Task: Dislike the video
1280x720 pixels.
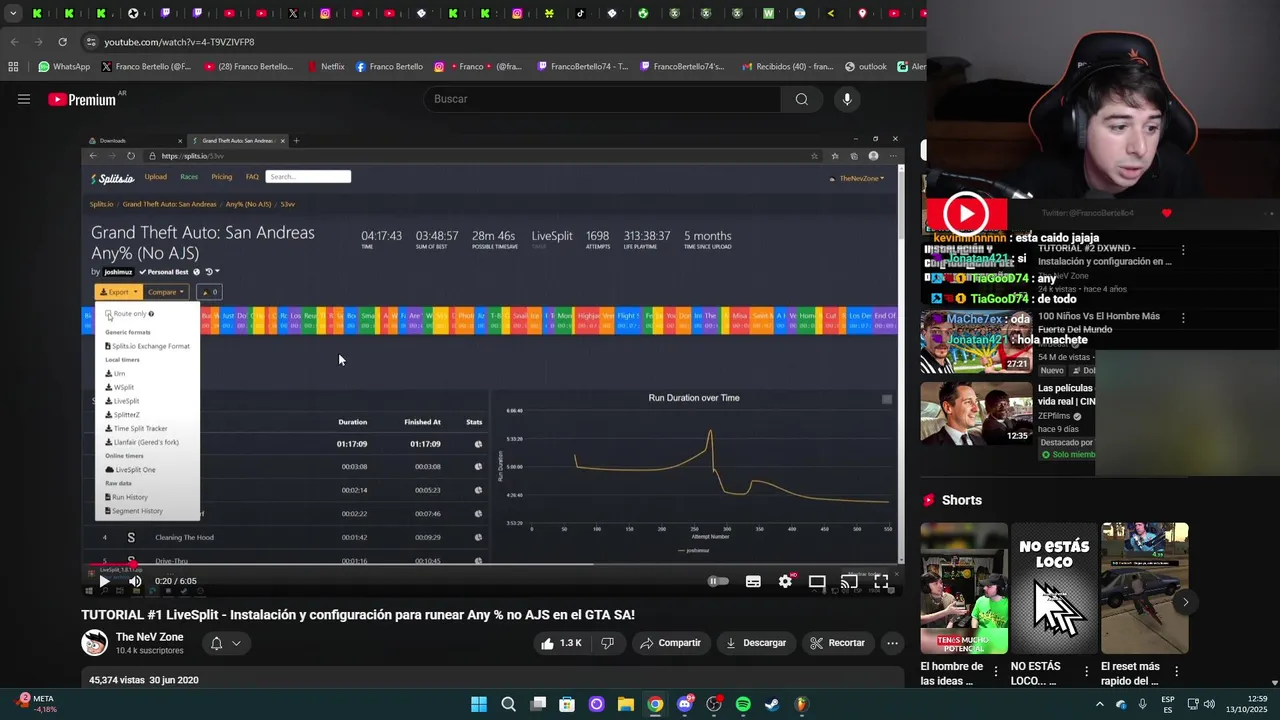Action: point(607,643)
